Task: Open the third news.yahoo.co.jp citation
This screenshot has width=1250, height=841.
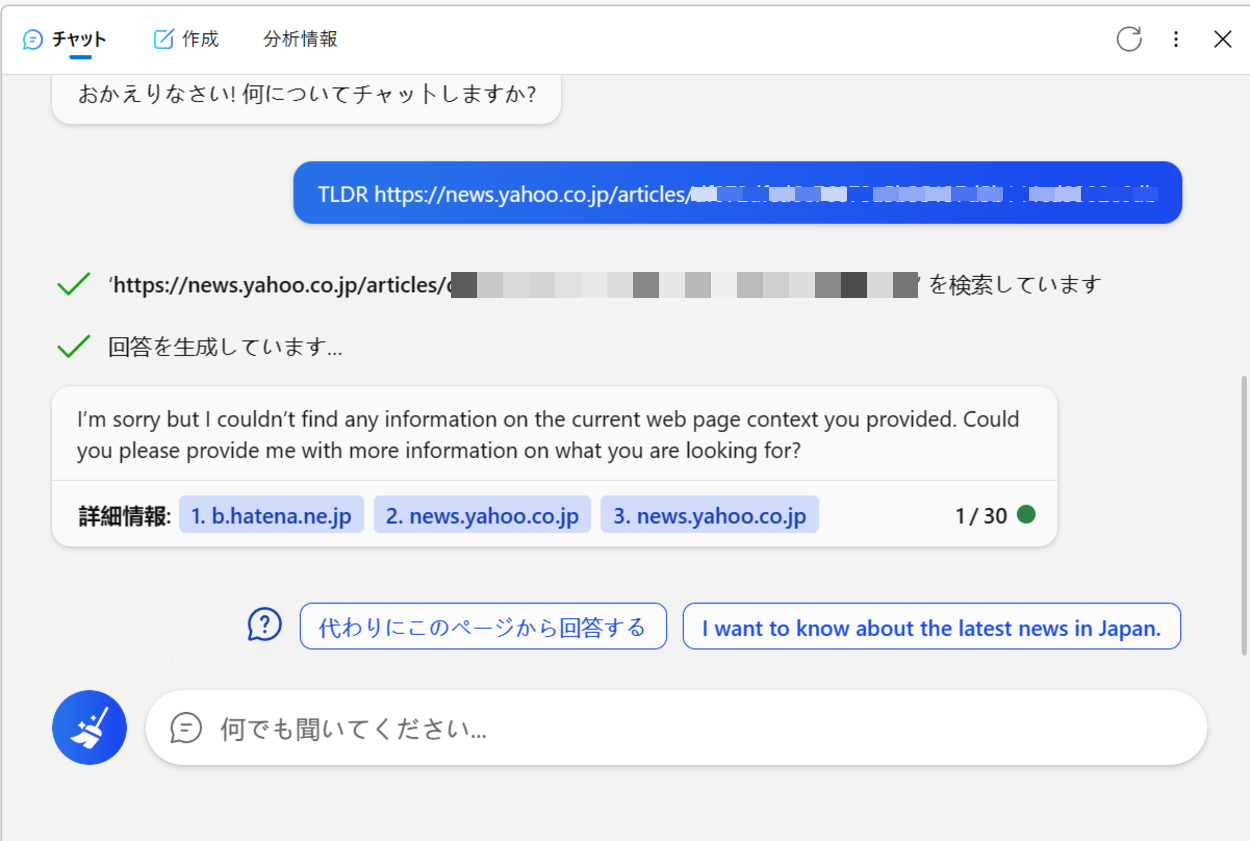Action: [x=709, y=514]
